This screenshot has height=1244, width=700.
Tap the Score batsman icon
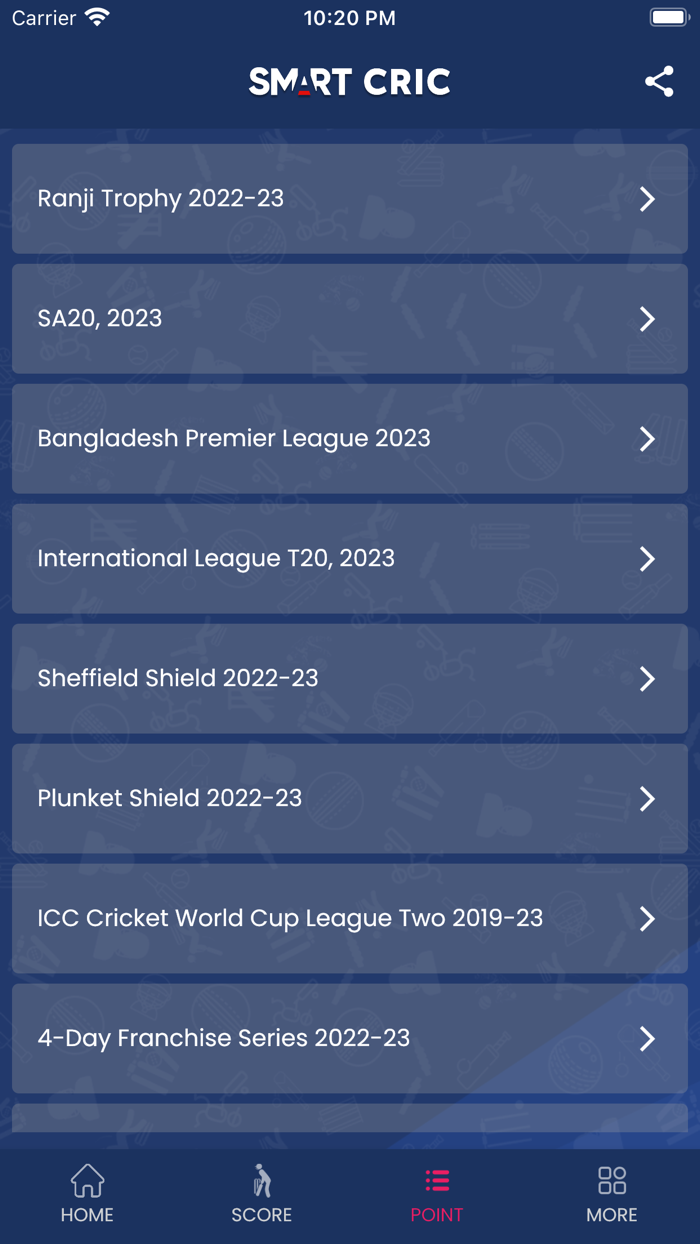click(x=262, y=1181)
